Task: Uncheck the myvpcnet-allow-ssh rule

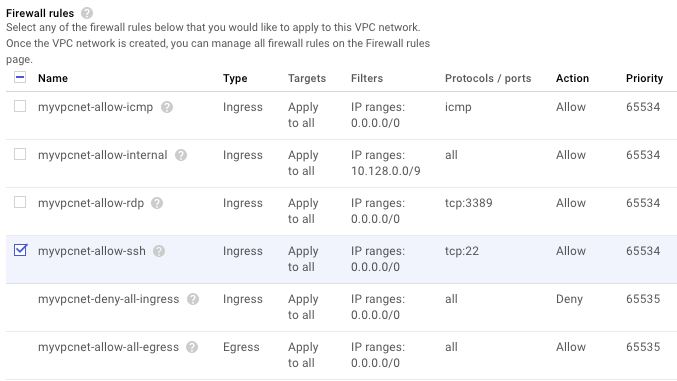Action: pyautogui.click(x=20, y=250)
